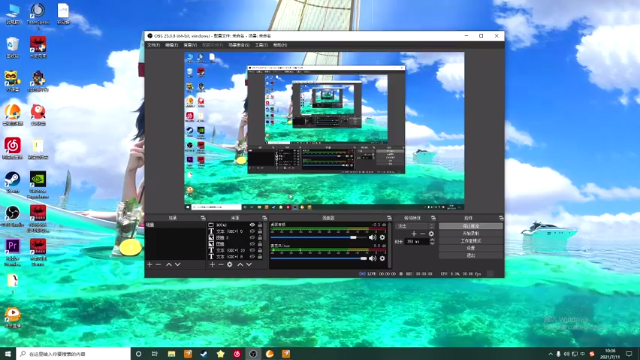The image size is (640, 360).
Task: Adjust the desktop audio volume slider
Action: [x=318, y=238]
